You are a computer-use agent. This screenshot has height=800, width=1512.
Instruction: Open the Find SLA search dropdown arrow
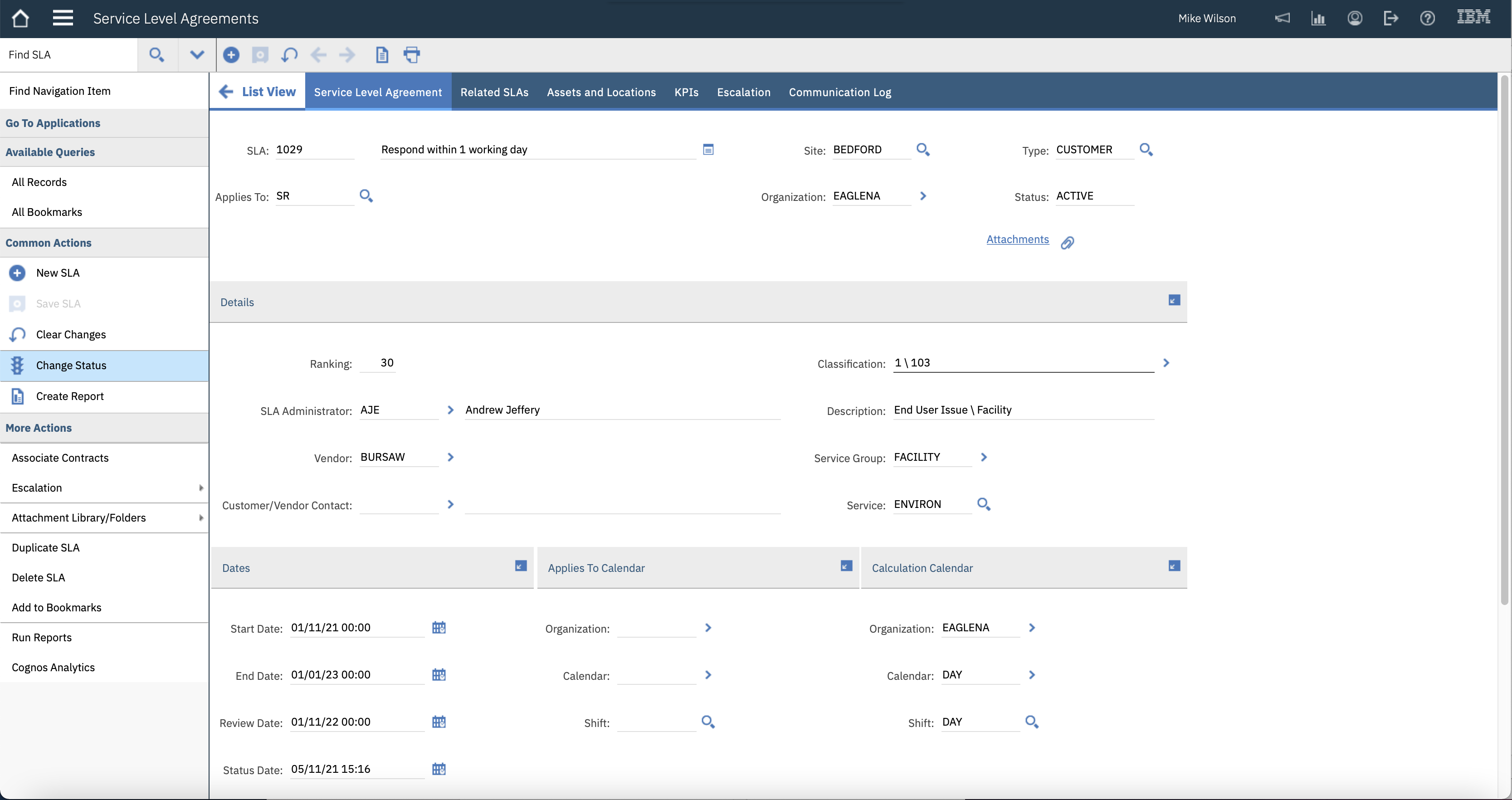(197, 54)
